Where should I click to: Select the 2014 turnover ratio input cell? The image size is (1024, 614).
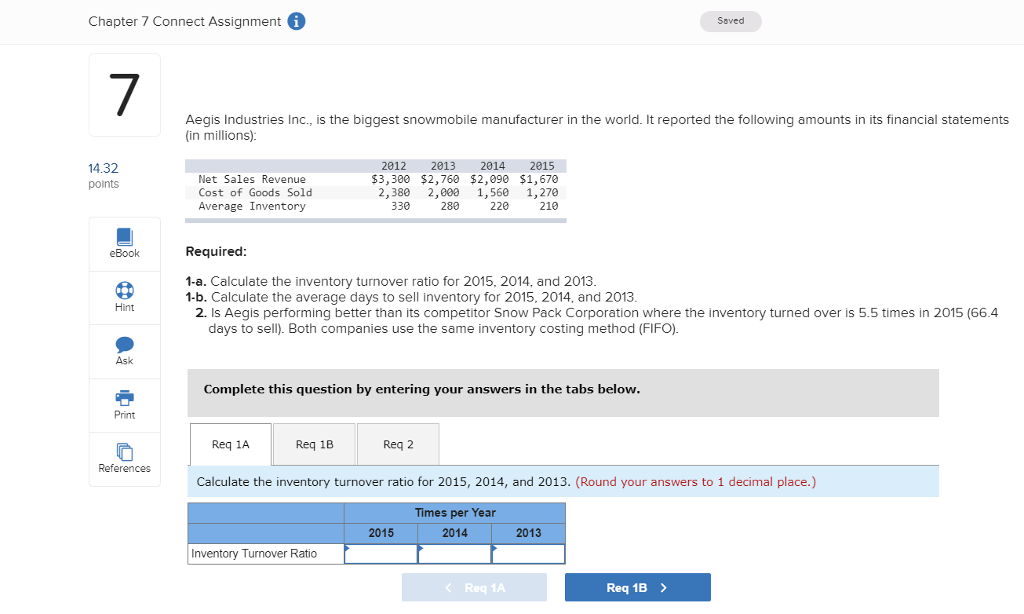(454, 552)
